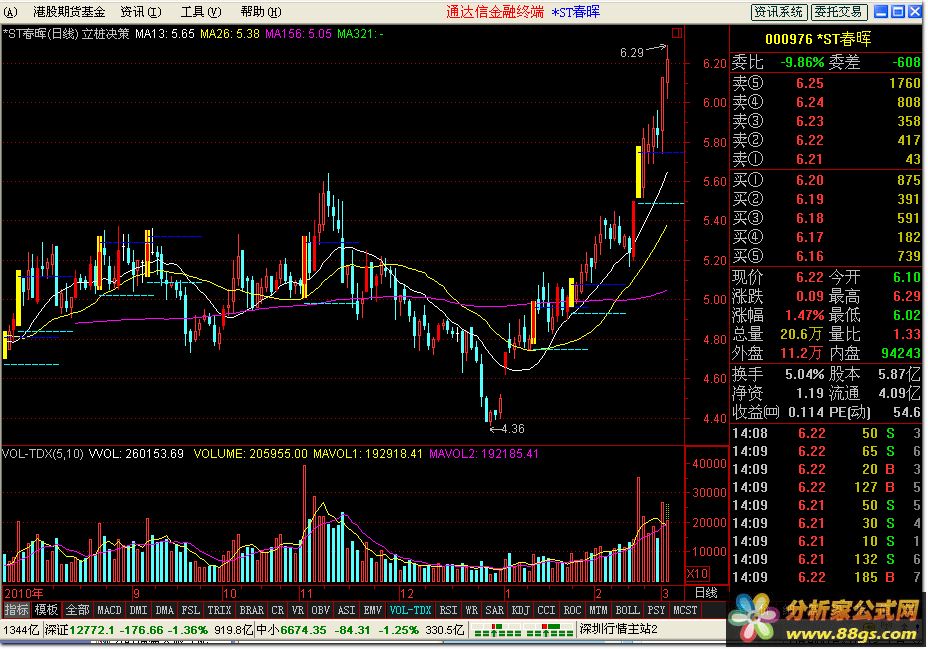Switch indicator to MACD
This screenshot has height=649, width=928.
pos(109,610)
